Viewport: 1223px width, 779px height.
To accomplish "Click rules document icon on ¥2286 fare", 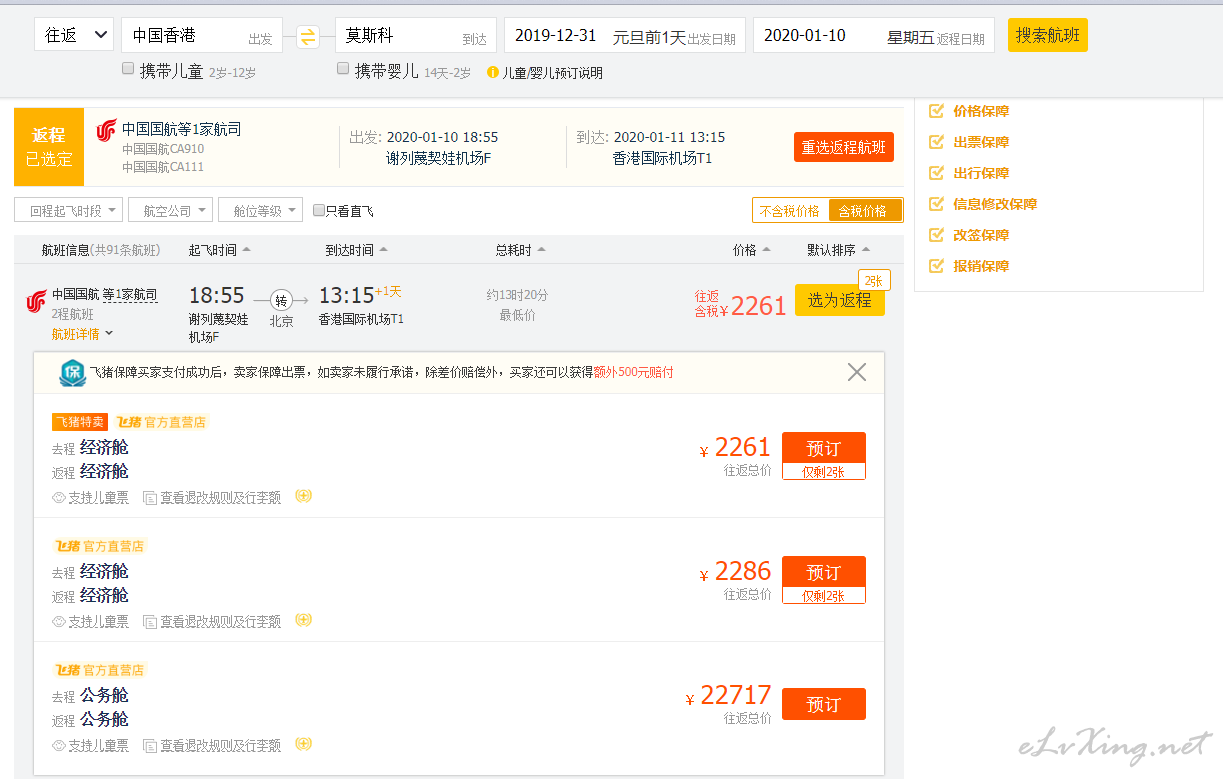I will coord(150,621).
